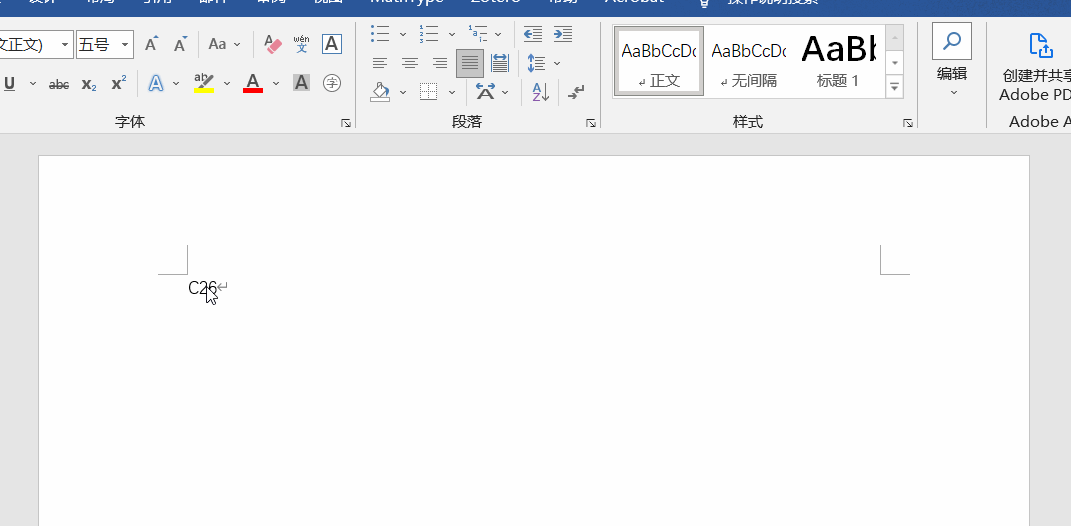1071x526 pixels.
Task: Toggle character shading on text
Action: pyautogui.click(x=301, y=83)
